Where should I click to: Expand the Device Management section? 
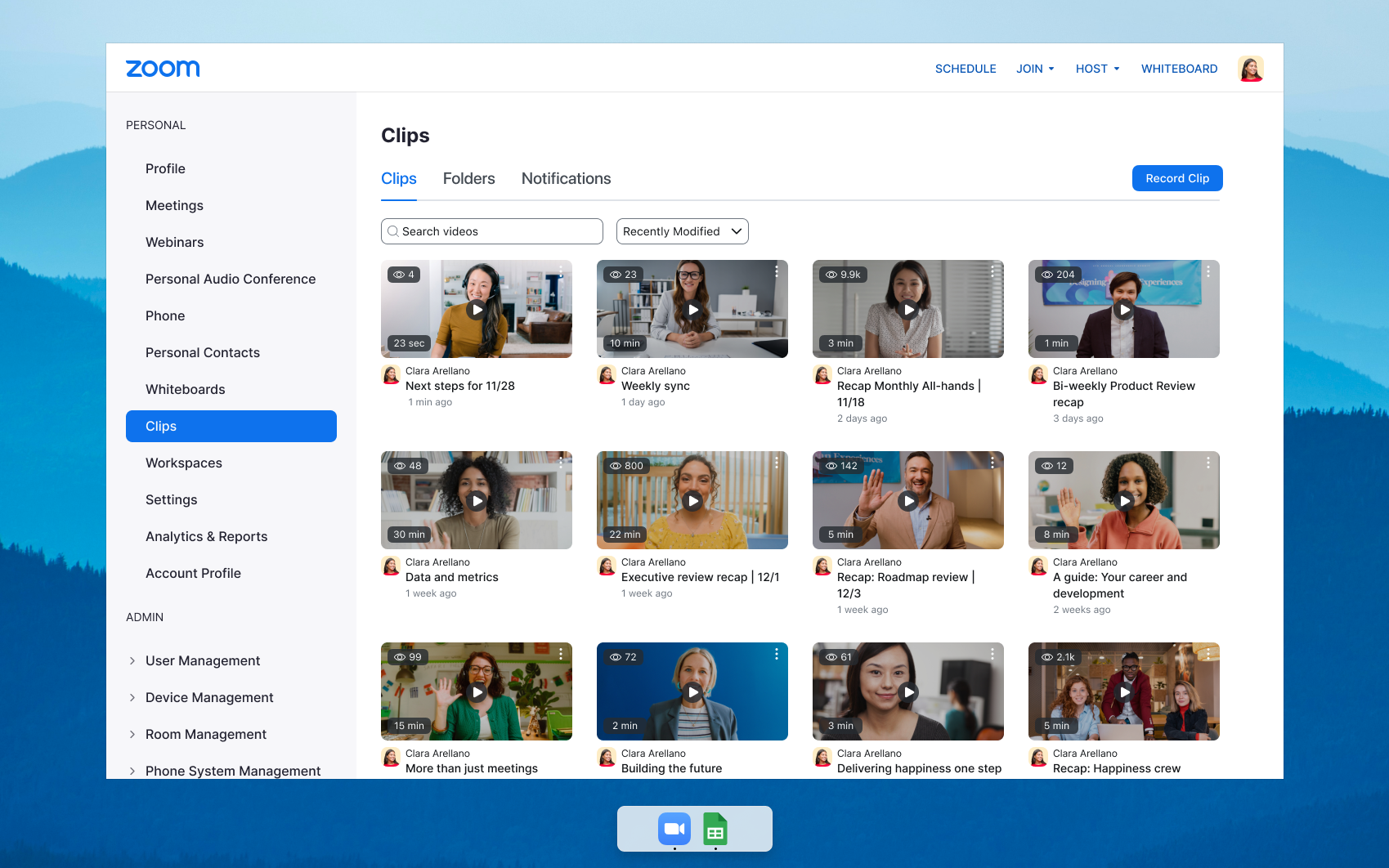click(x=132, y=697)
